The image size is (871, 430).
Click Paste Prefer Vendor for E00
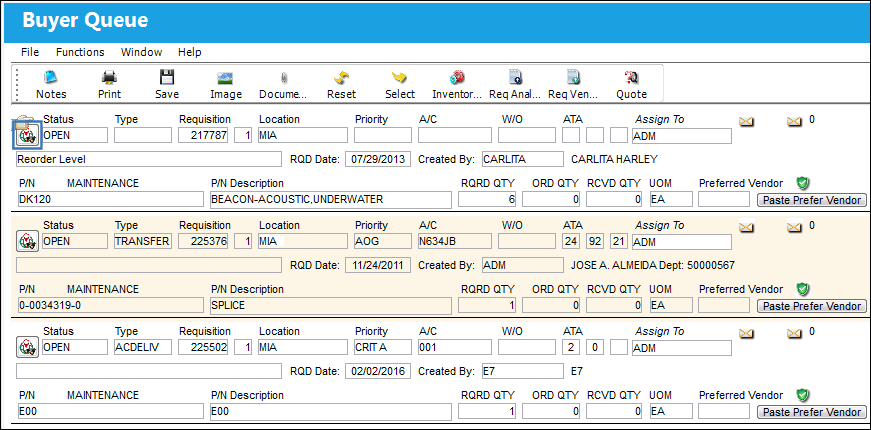click(811, 412)
